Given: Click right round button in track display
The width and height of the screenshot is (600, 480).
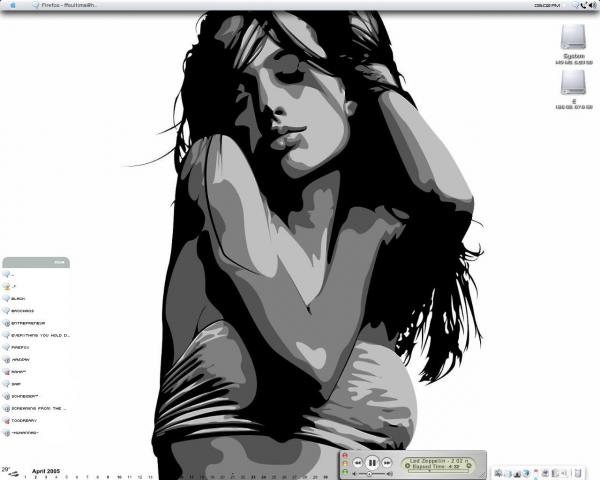Looking at the screenshot, I should tap(469, 466).
